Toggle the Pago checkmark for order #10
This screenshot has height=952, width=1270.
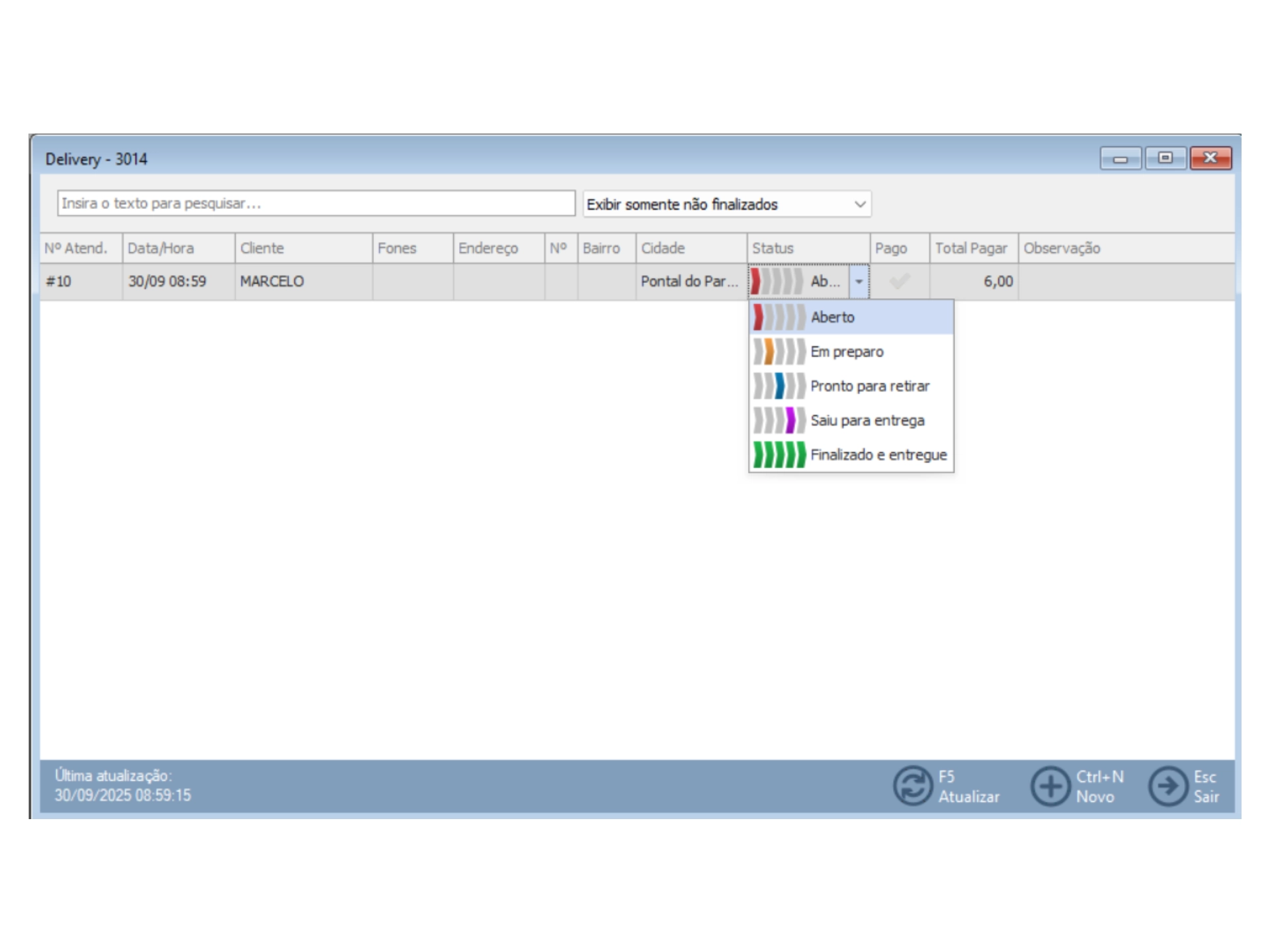coord(899,282)
